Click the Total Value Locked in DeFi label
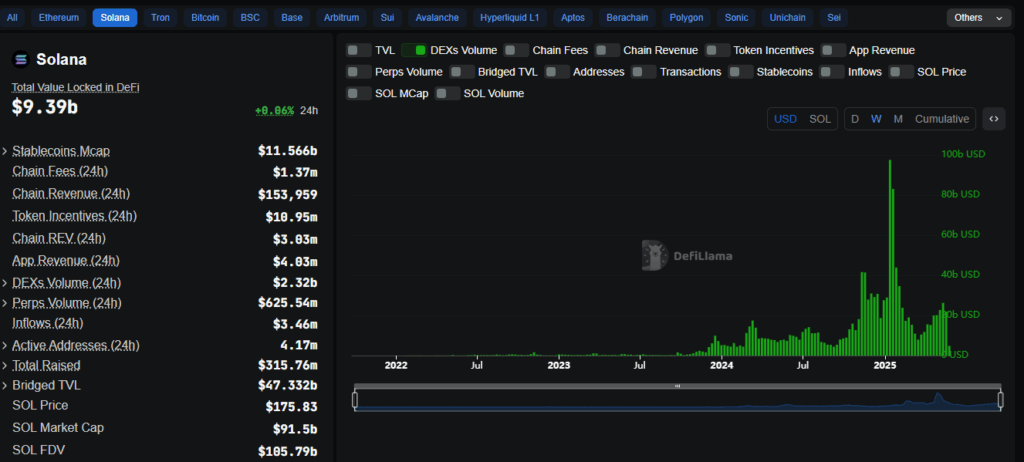1024x462 pixels. pos(75,87)
